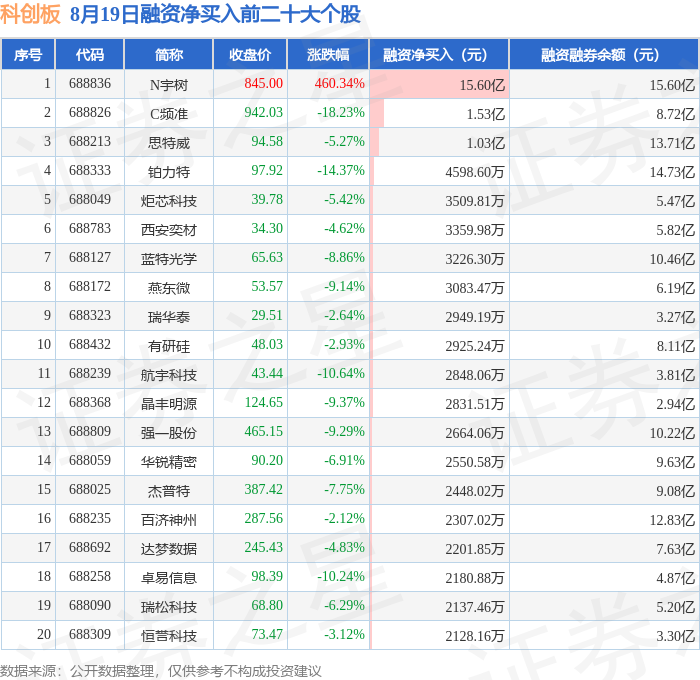
Task: Select stock code 688333 铂力特
Action: [90, 171]
